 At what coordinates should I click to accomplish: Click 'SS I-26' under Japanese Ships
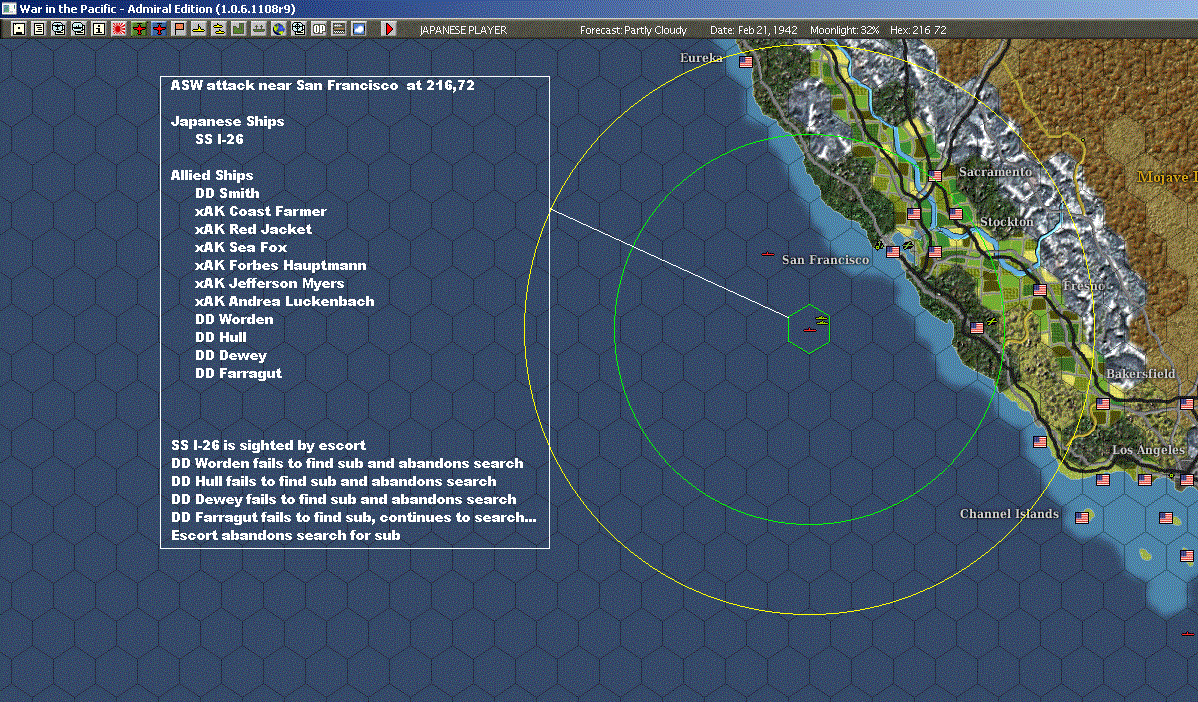pos(219,139)
